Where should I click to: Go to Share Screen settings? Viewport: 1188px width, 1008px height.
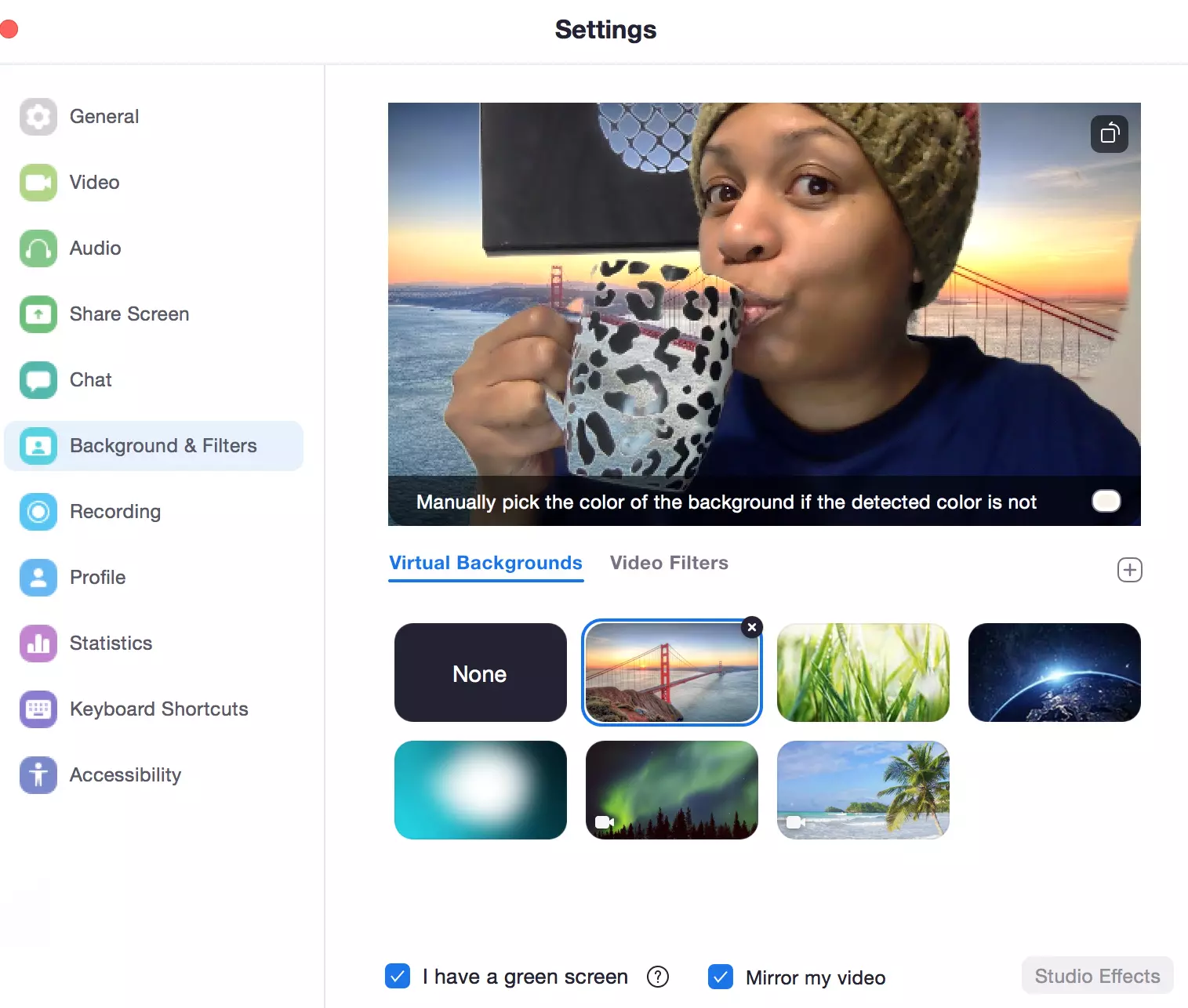(154, 314)
